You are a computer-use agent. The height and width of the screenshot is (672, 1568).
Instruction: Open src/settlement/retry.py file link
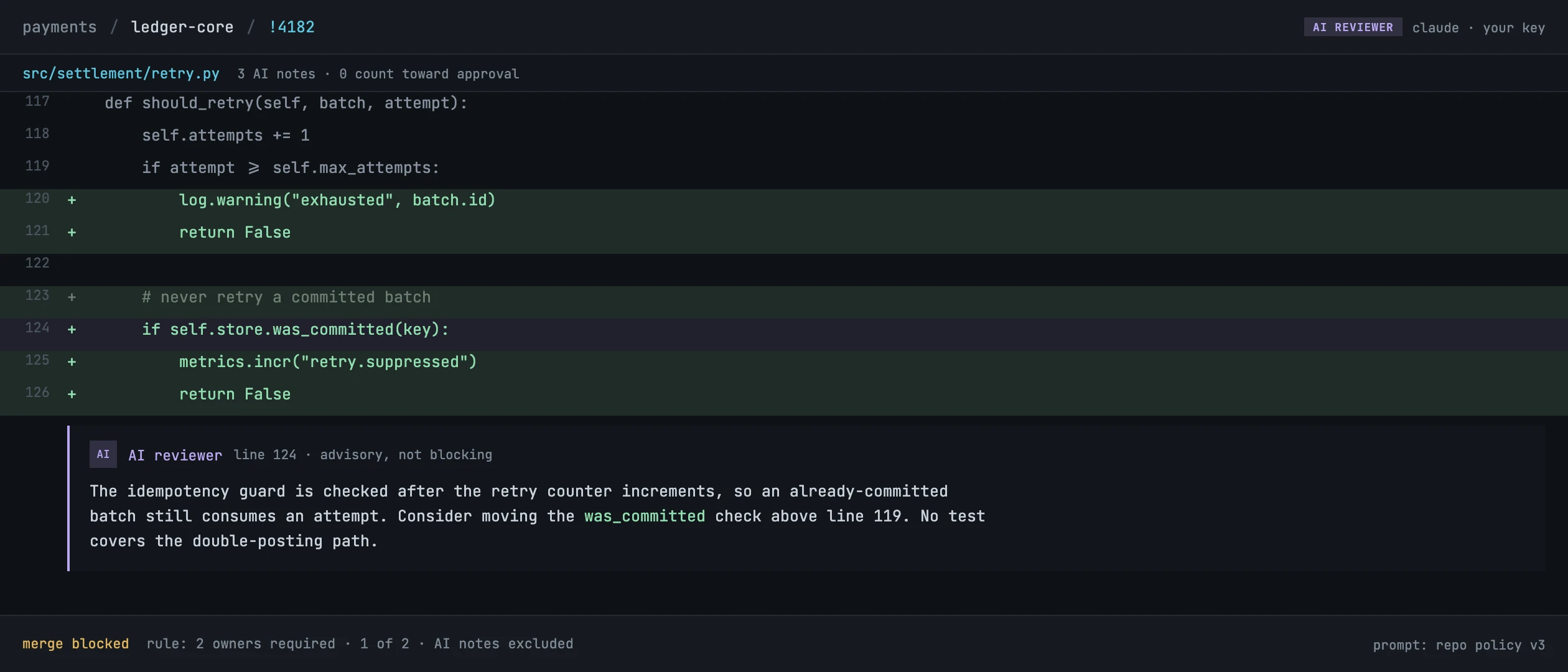(121, 73)
